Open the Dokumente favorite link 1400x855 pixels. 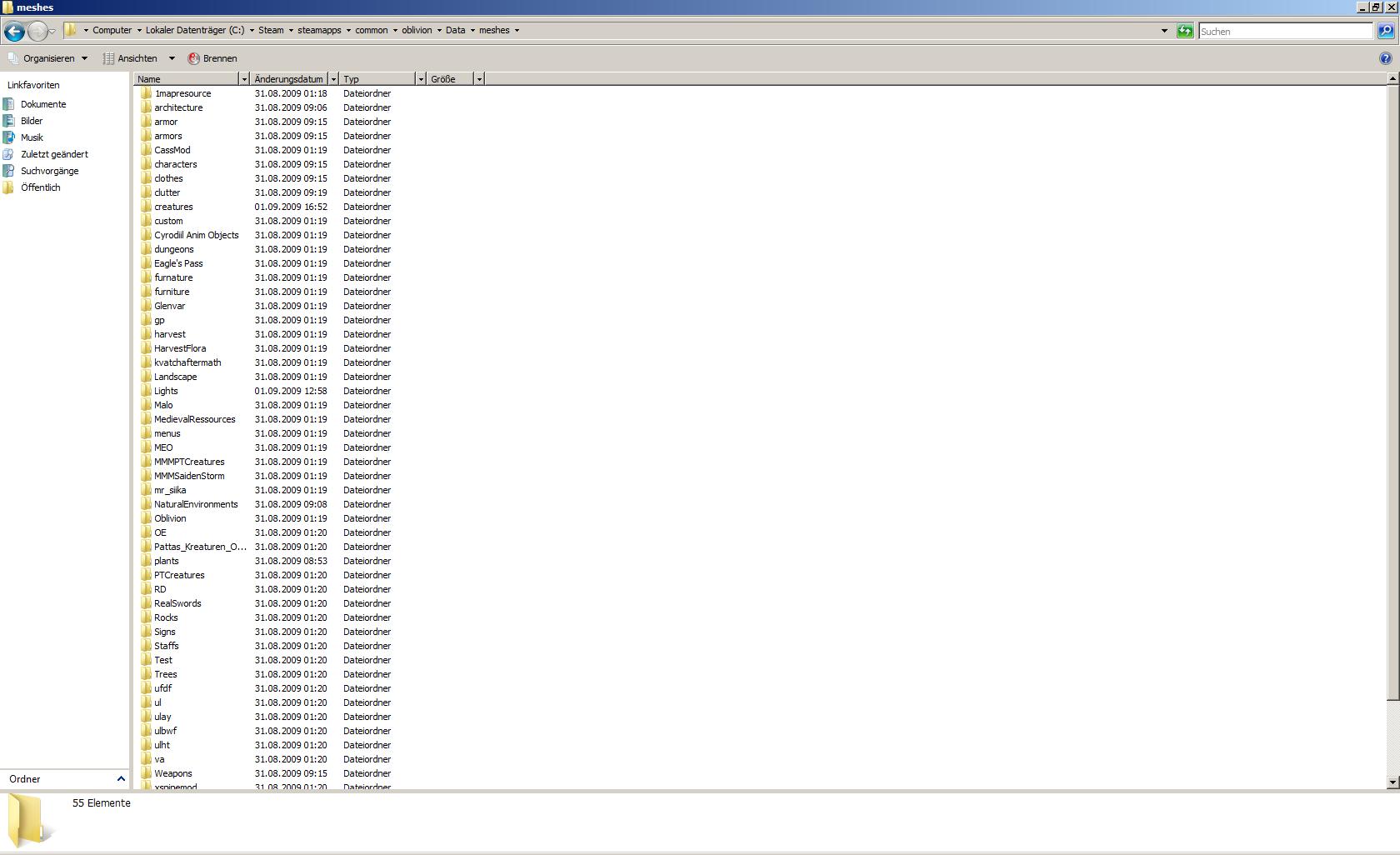(x=43, y=104)
